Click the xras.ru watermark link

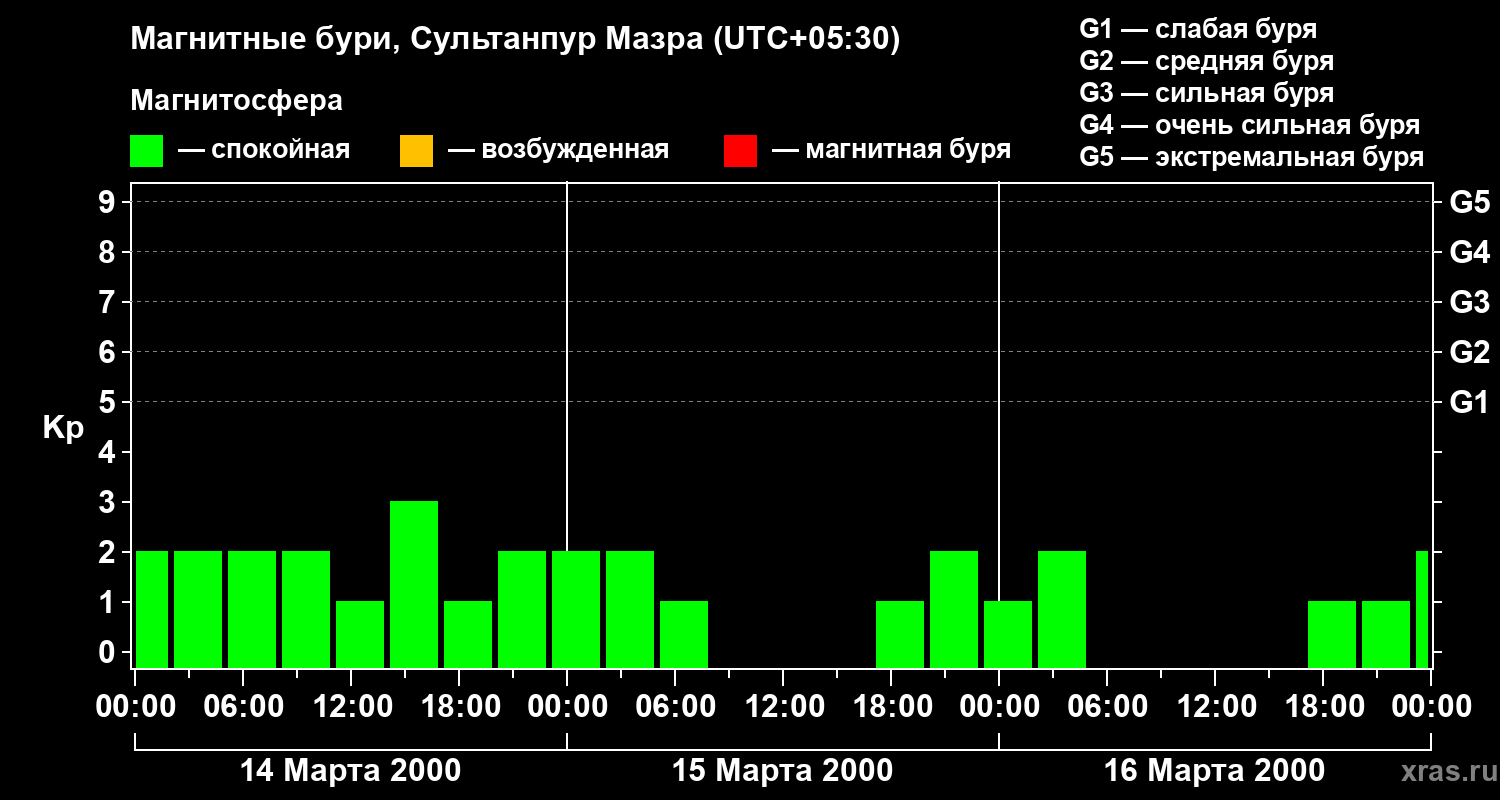pyautogui.click(x=1443, y=771)
